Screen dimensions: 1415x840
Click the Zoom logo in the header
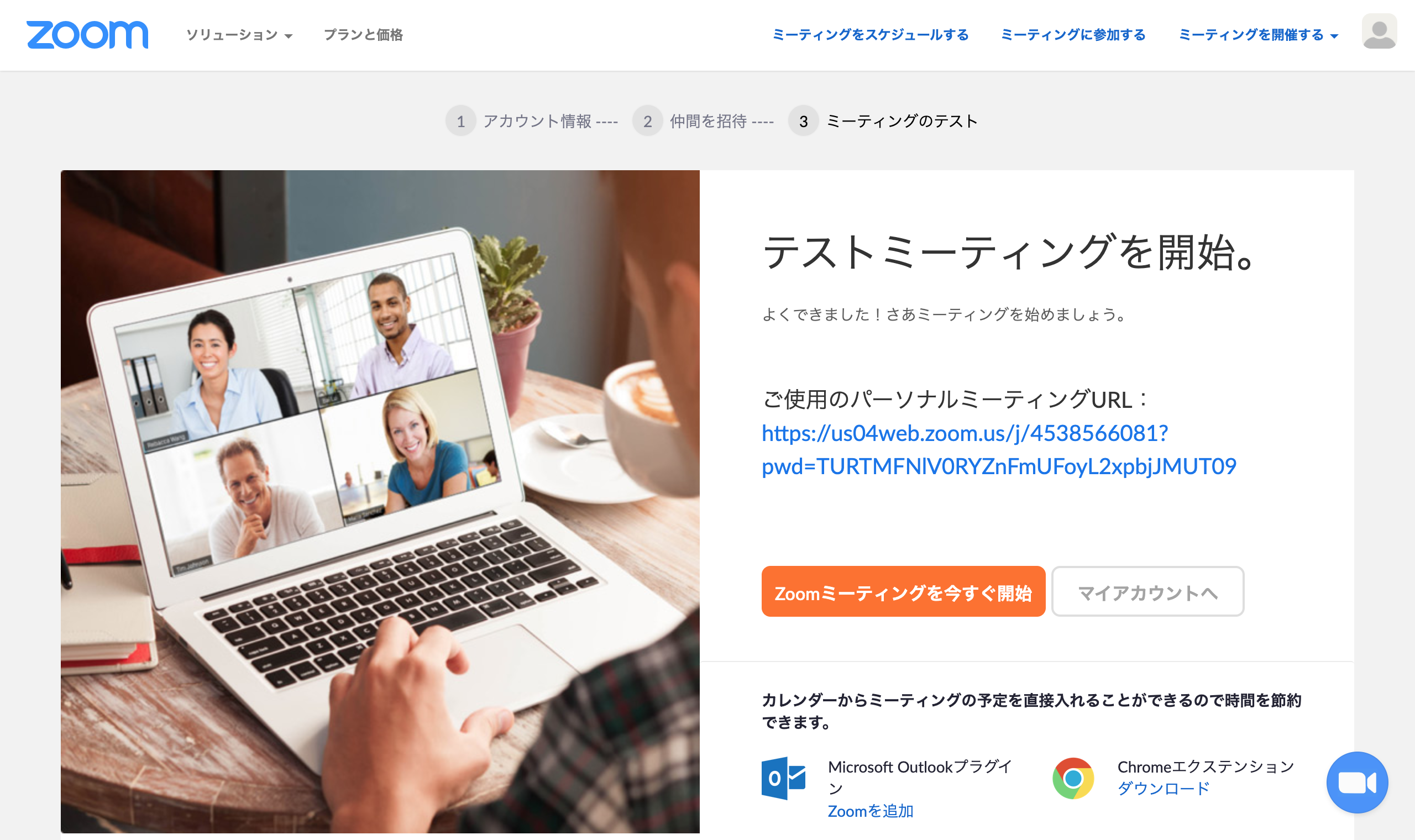tap(87, 34)
